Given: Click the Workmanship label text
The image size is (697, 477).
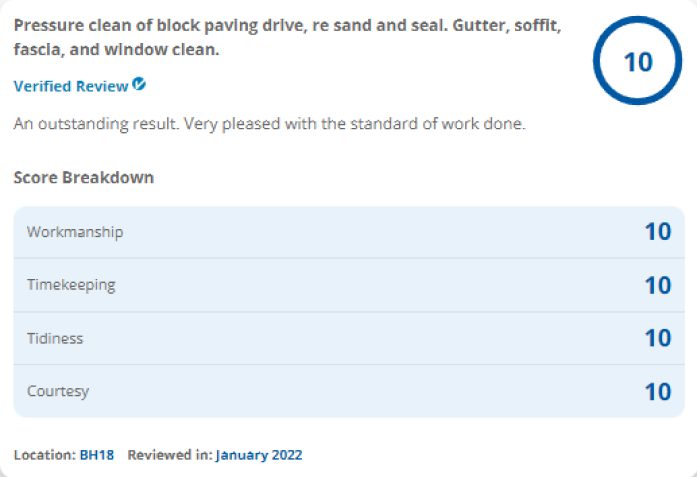Looking at the screenshot, I should tap(75, 232).
